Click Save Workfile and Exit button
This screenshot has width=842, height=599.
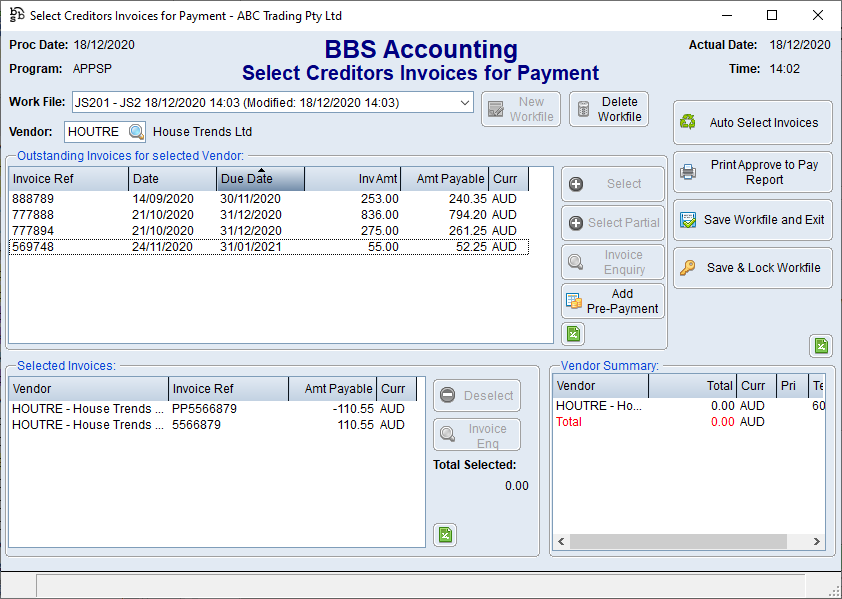point(752,220)
